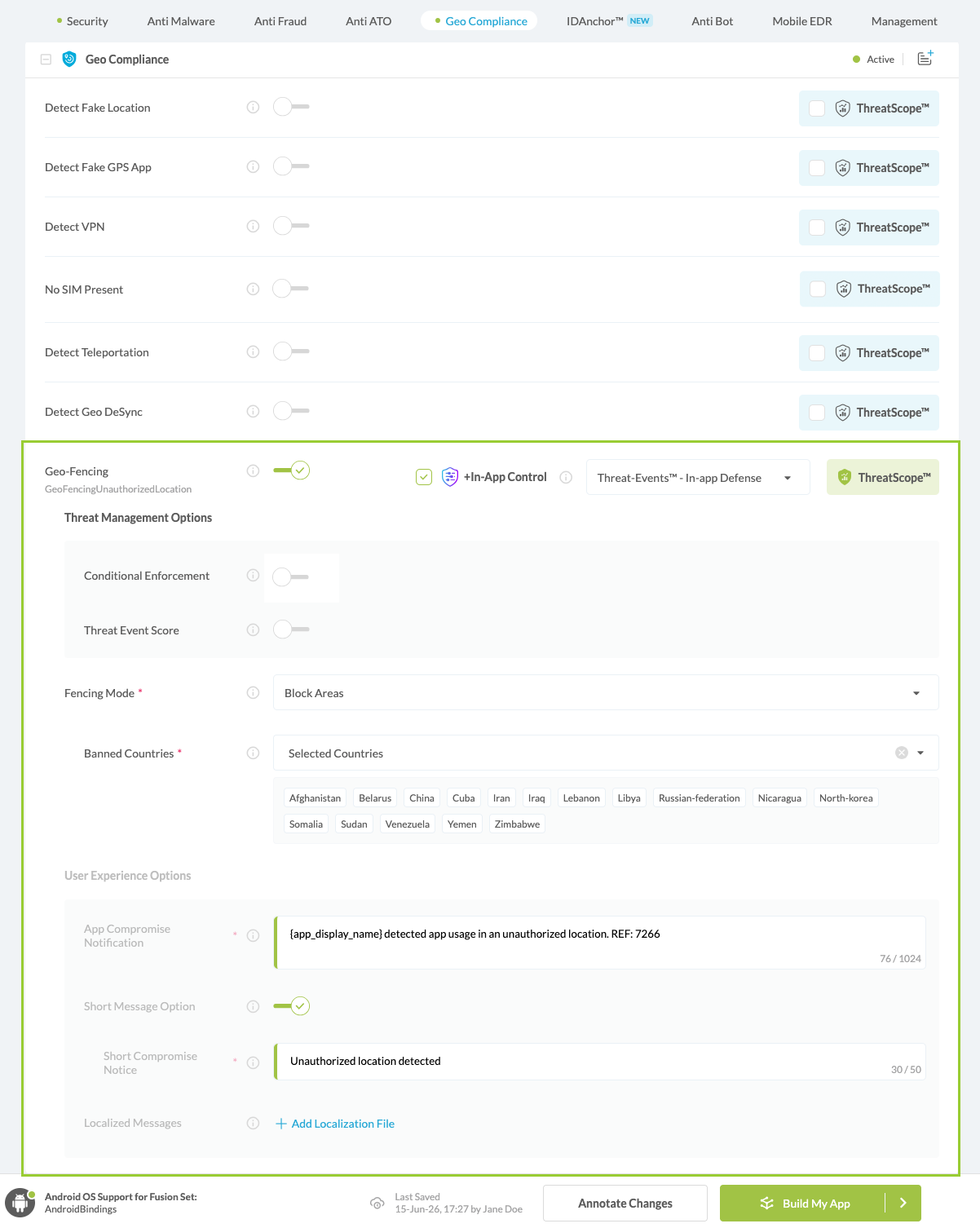Click info icon next to No SIM Present

[253, 289]
